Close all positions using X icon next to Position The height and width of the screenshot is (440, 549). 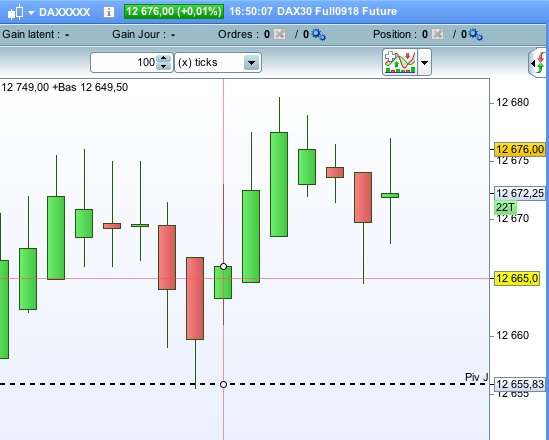point(438,34)
